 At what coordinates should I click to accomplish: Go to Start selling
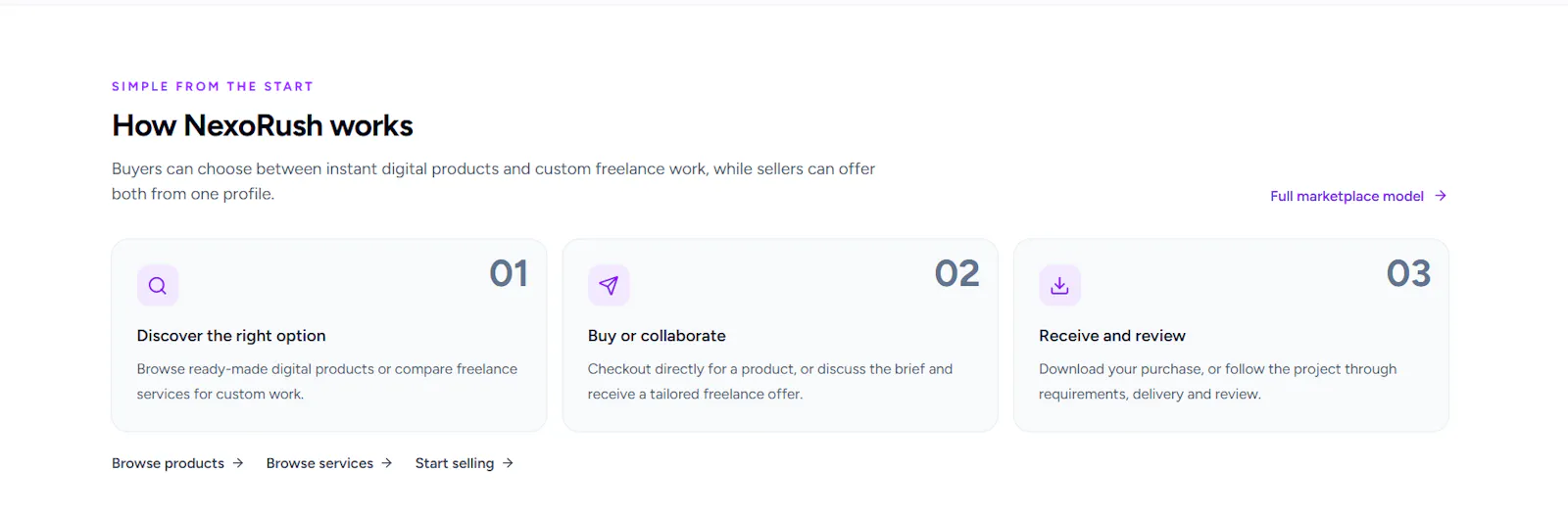click(x=465, y=463)
